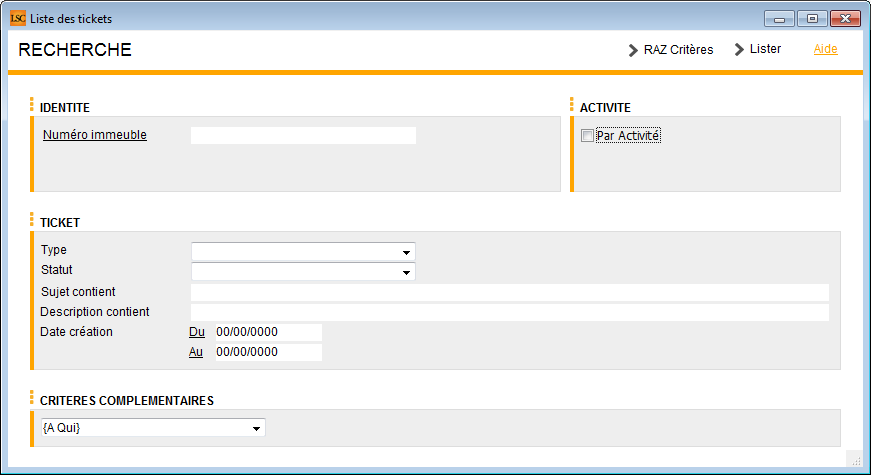Click the Du date creation field
Screen dimensions: 871x475
268,332
